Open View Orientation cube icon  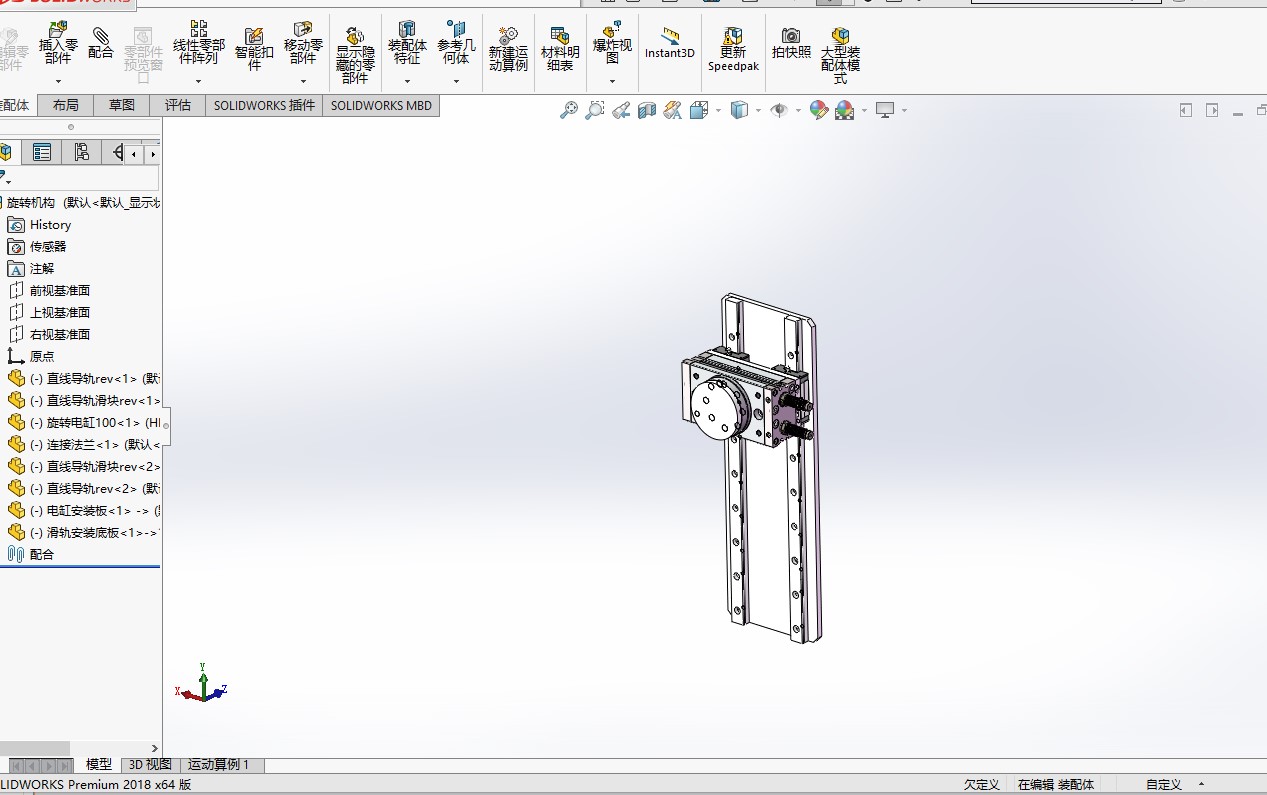pyautogui.click(x=699, y=110)
